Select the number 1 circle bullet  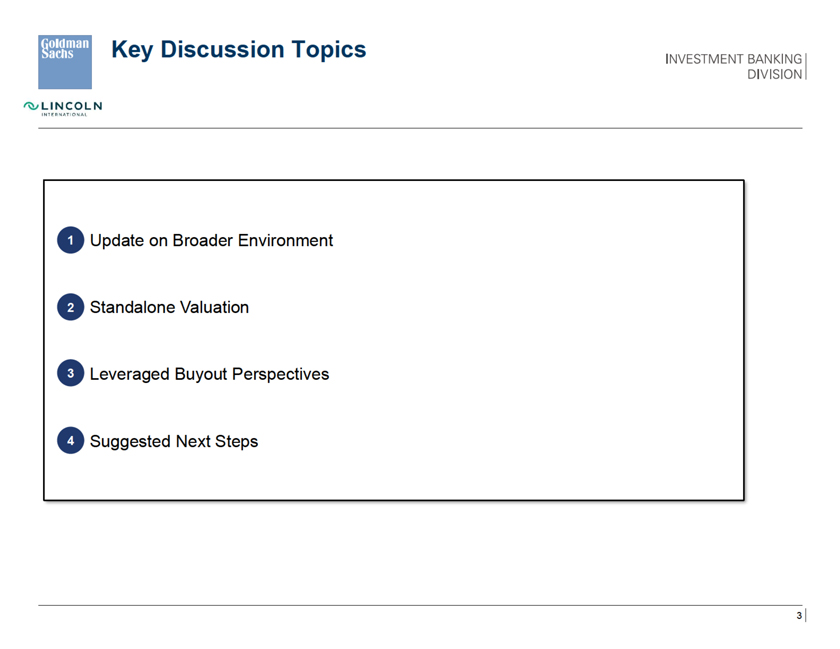pos(70,241)
